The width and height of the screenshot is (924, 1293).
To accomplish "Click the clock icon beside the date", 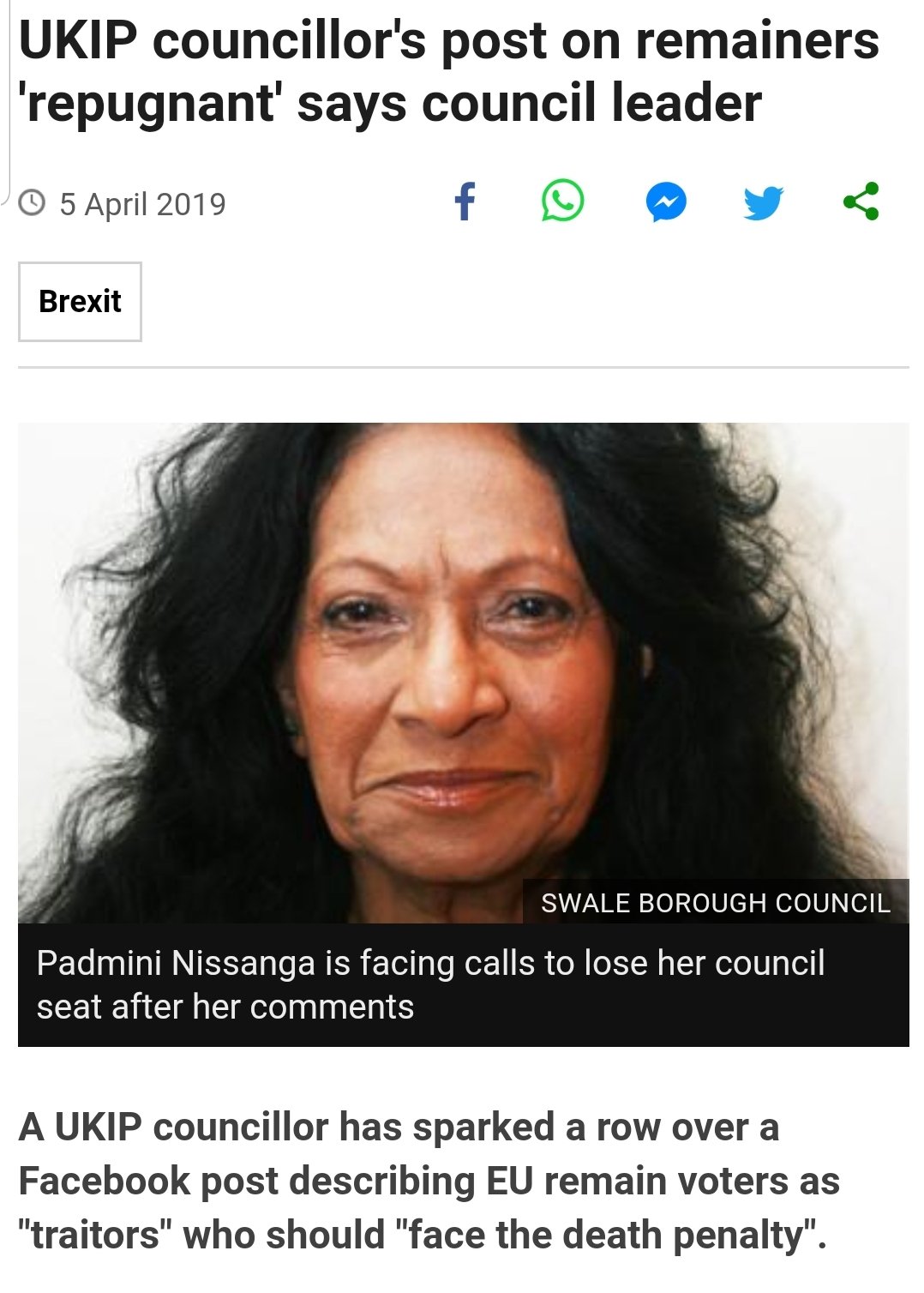I will point(32,203).
